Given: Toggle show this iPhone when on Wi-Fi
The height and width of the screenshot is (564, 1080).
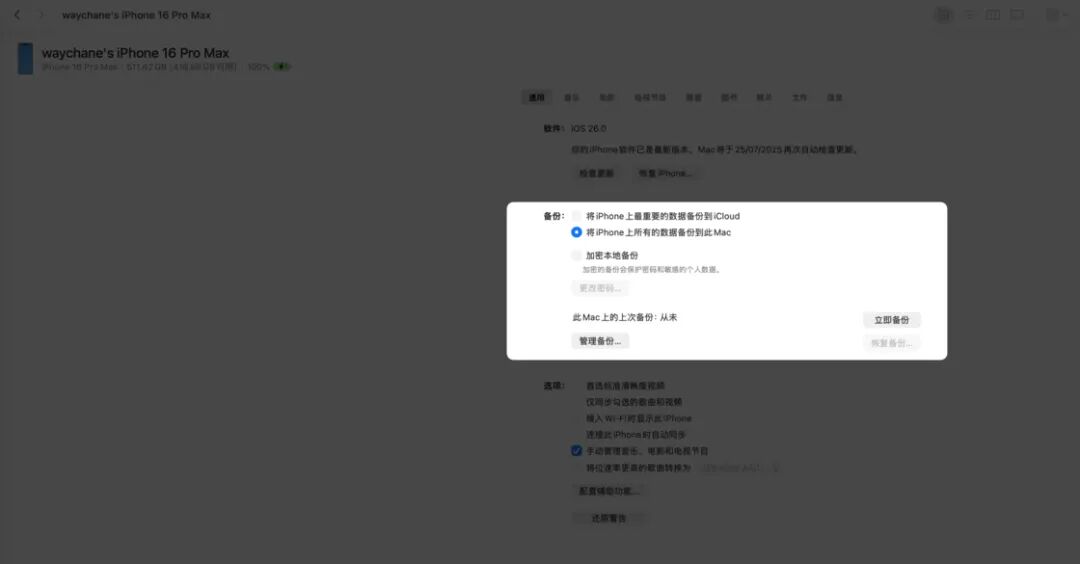Looking at the screenshot, I should coord(577,419).
